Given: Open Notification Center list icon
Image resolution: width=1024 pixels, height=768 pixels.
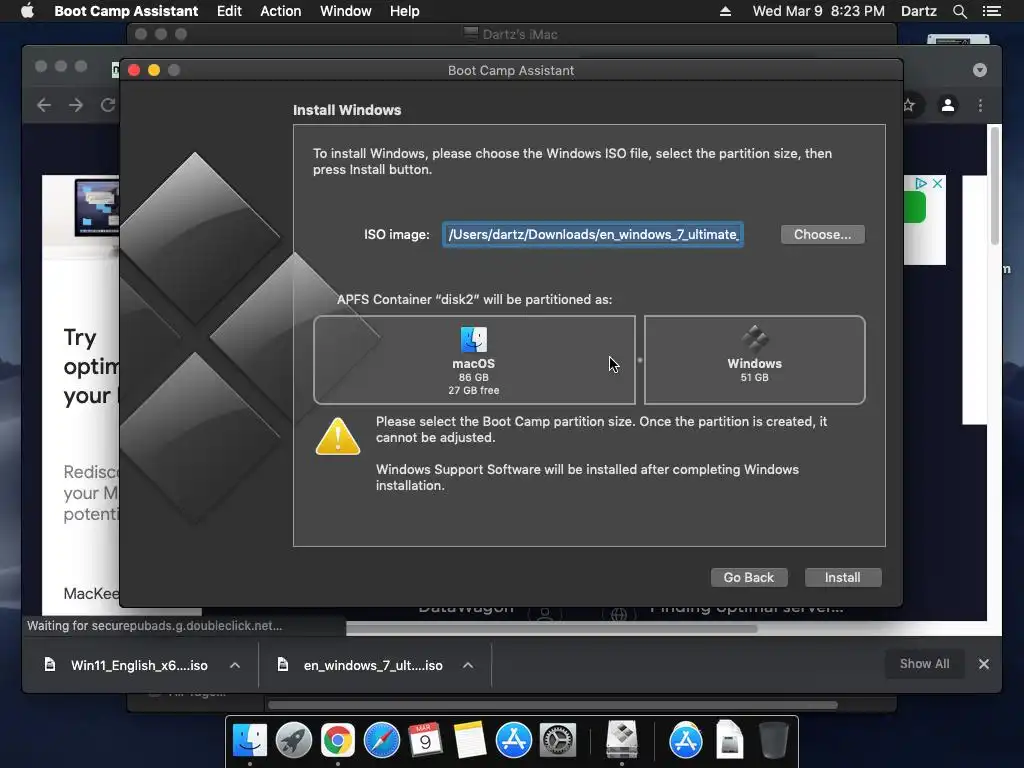Looking at the screenshot, I should tap(992, 11).
